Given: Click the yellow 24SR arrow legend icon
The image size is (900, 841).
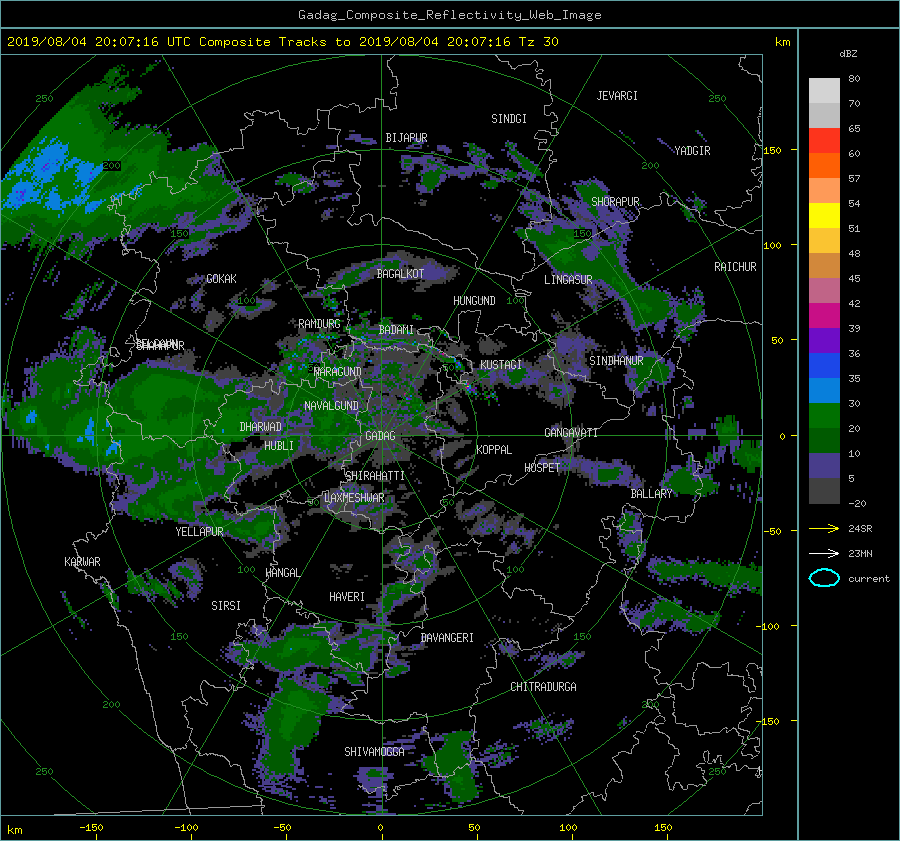Looking at the screenshot, I should click(x=824, y=528).
